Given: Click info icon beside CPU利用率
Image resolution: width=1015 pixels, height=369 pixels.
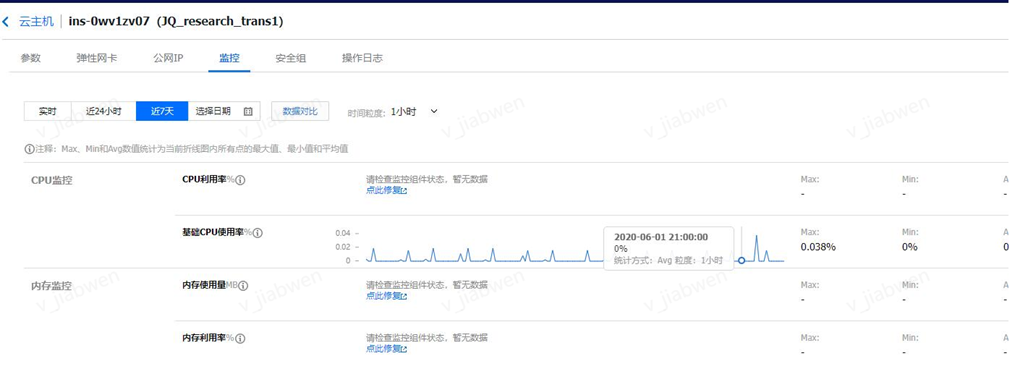Looking at the screenshot, I should click(x=240, y=180).
